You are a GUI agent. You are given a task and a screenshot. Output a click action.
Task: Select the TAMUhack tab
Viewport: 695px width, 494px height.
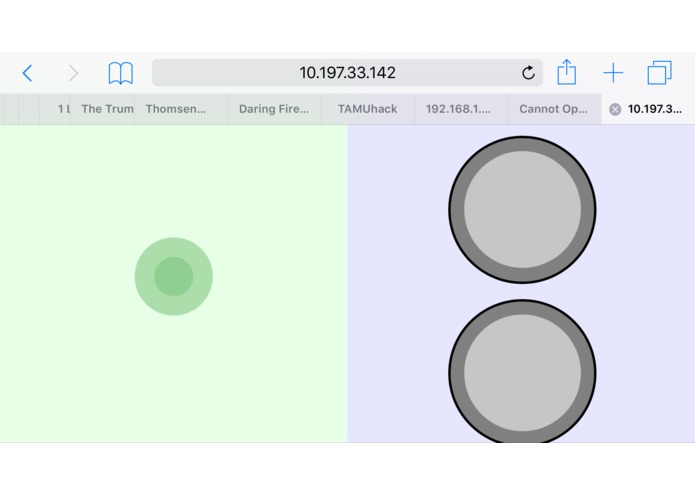click(x=367, y=109)
